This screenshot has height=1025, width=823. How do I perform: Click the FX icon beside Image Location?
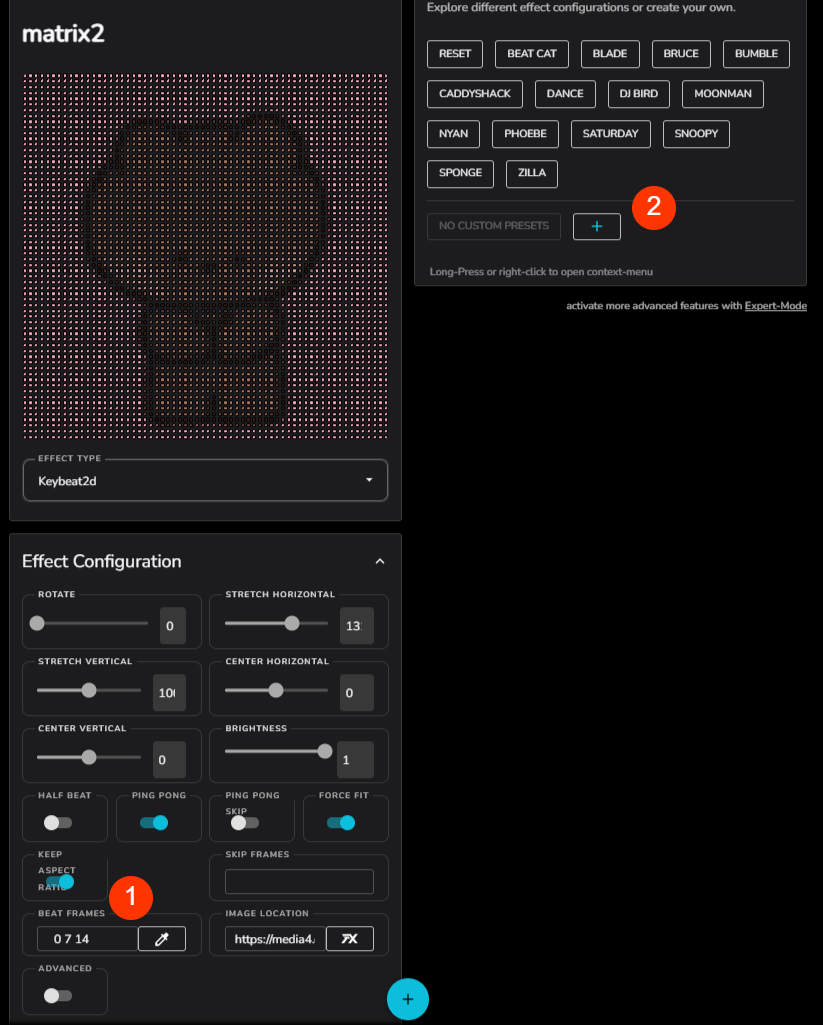click(x=350, y=939)
